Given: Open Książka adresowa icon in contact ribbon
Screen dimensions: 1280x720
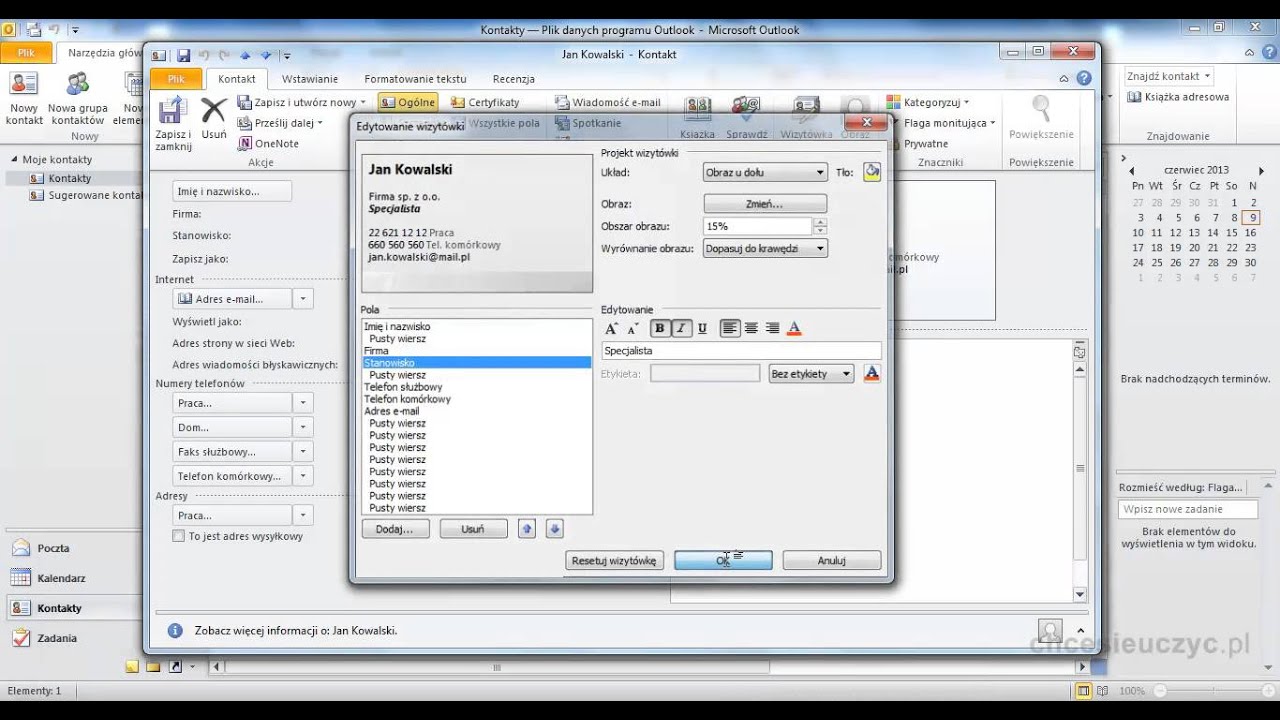Looking at the screenshot, I should pos(697,118).
